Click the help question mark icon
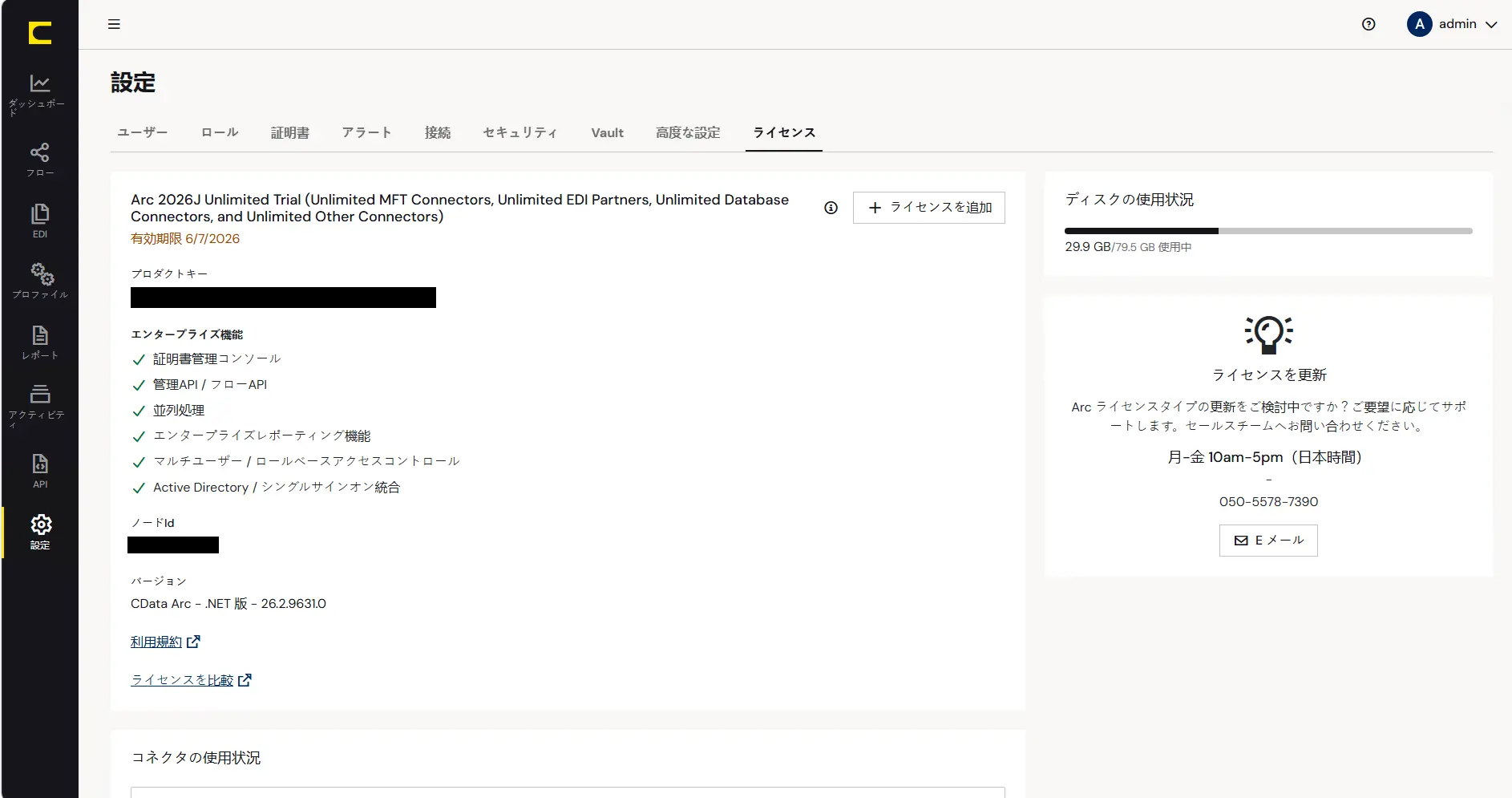This screenshot has width=1512, height=798. click(x=1368, y=24)
